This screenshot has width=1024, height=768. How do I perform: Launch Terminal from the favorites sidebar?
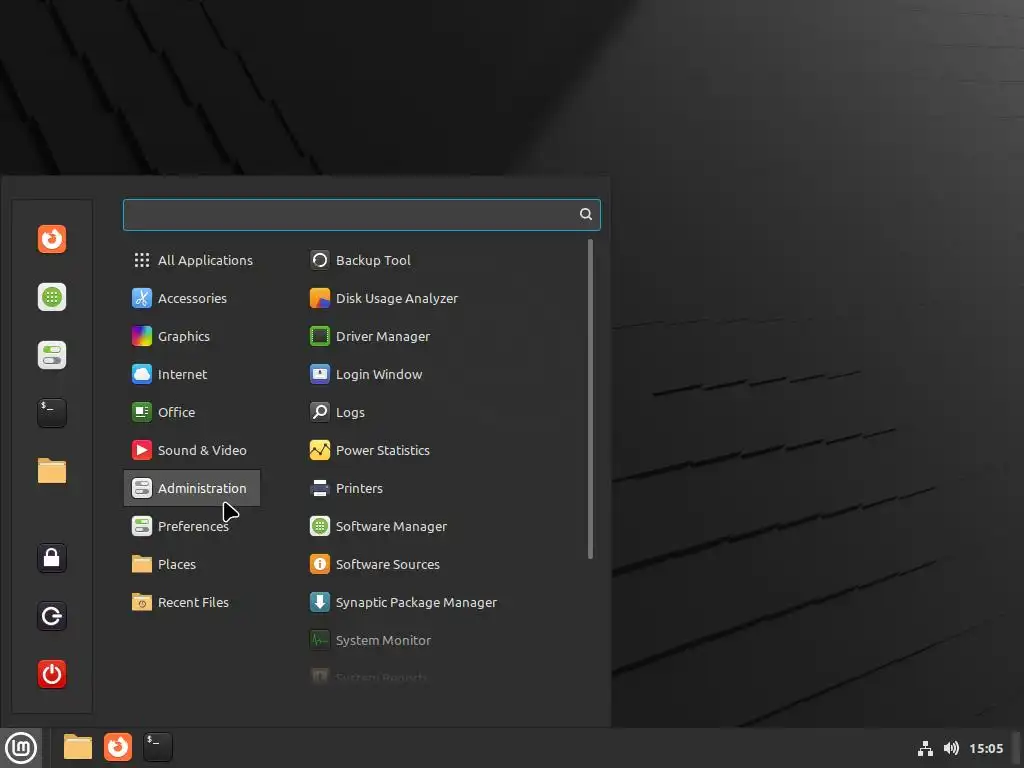(52, 413)
